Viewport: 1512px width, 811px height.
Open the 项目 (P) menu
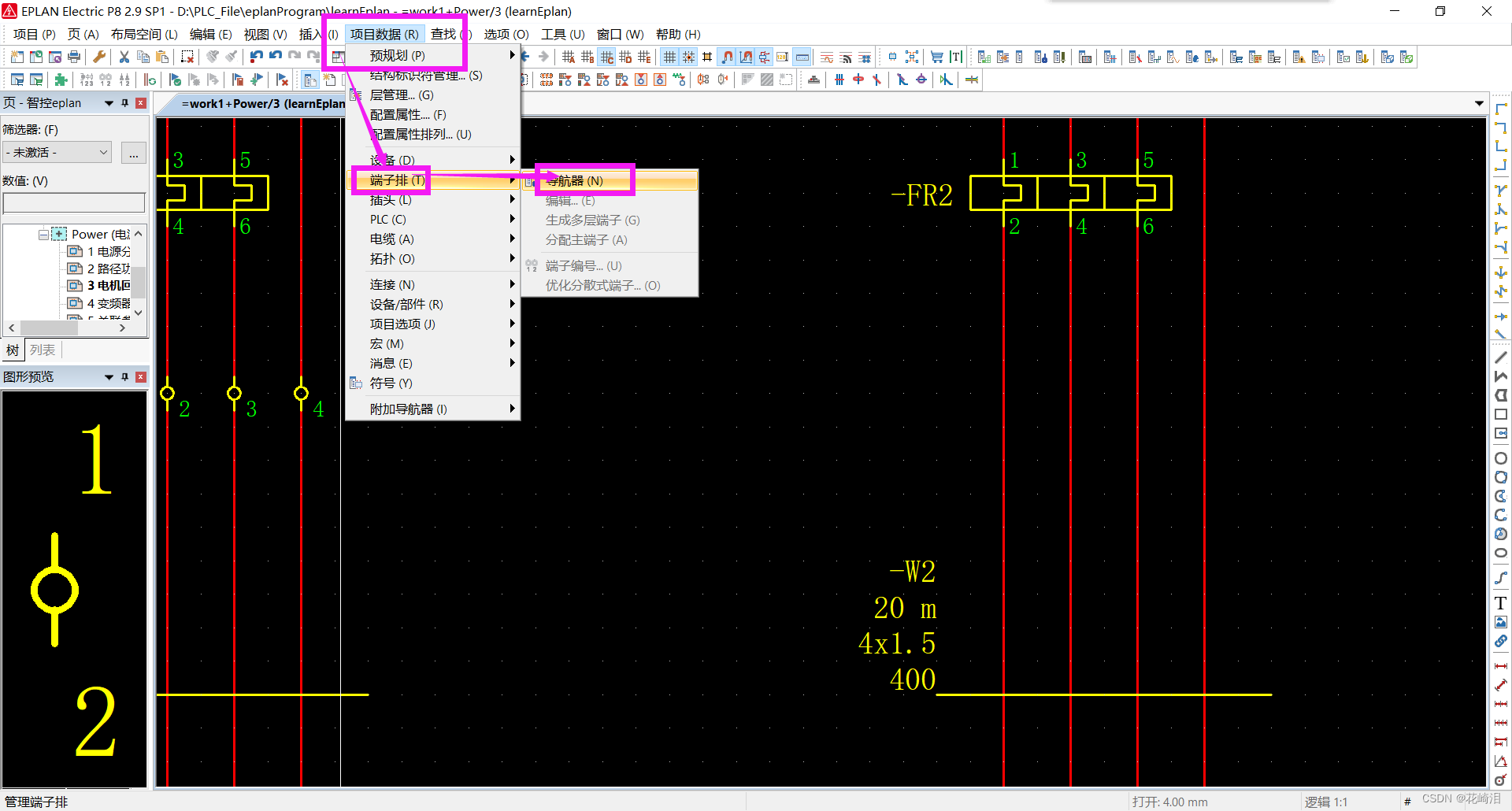pos(35,35)
